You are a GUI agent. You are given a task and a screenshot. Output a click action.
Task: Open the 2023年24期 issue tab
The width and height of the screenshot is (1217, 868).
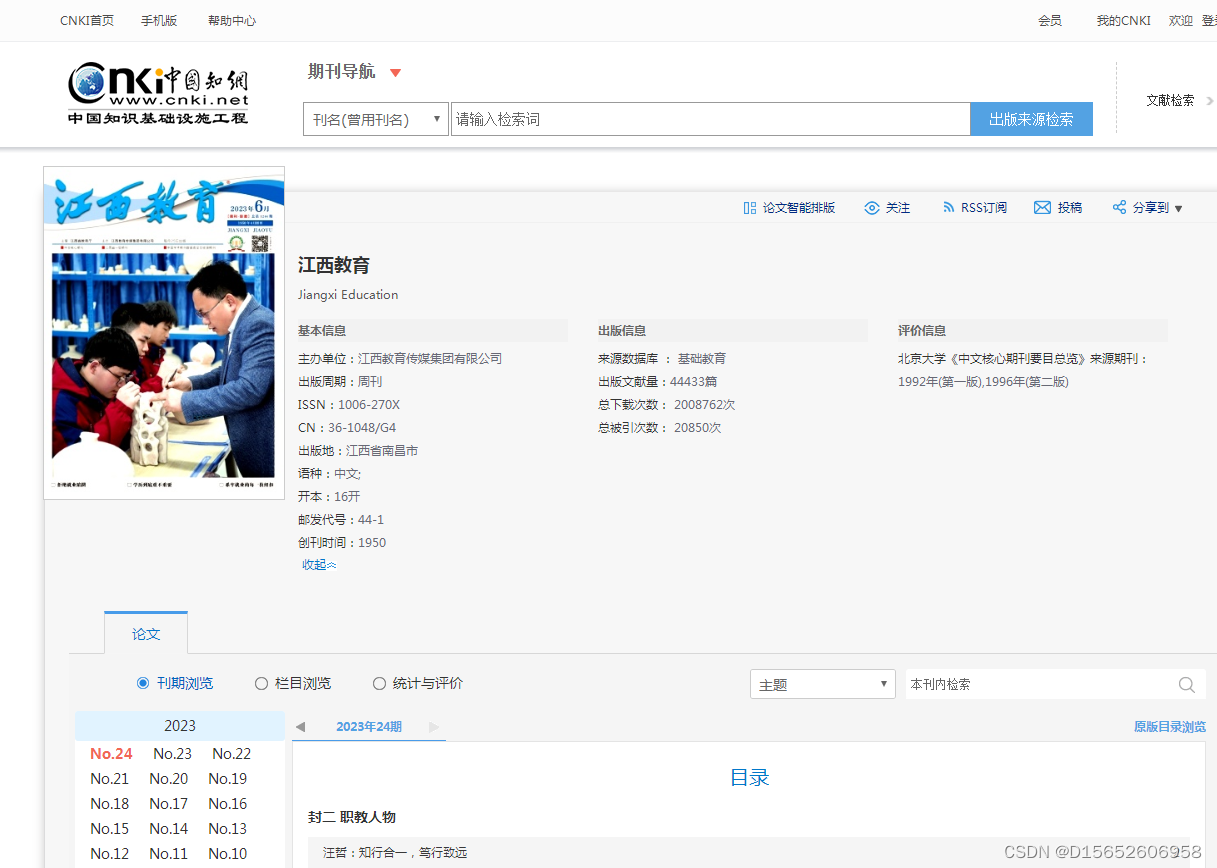coord(369,727)
